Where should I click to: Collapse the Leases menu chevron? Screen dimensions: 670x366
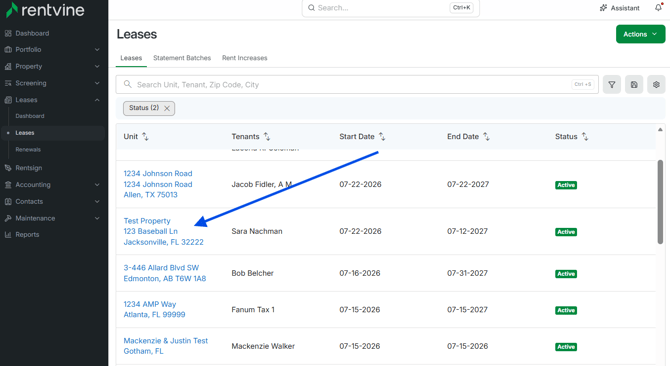coord(97,100)
